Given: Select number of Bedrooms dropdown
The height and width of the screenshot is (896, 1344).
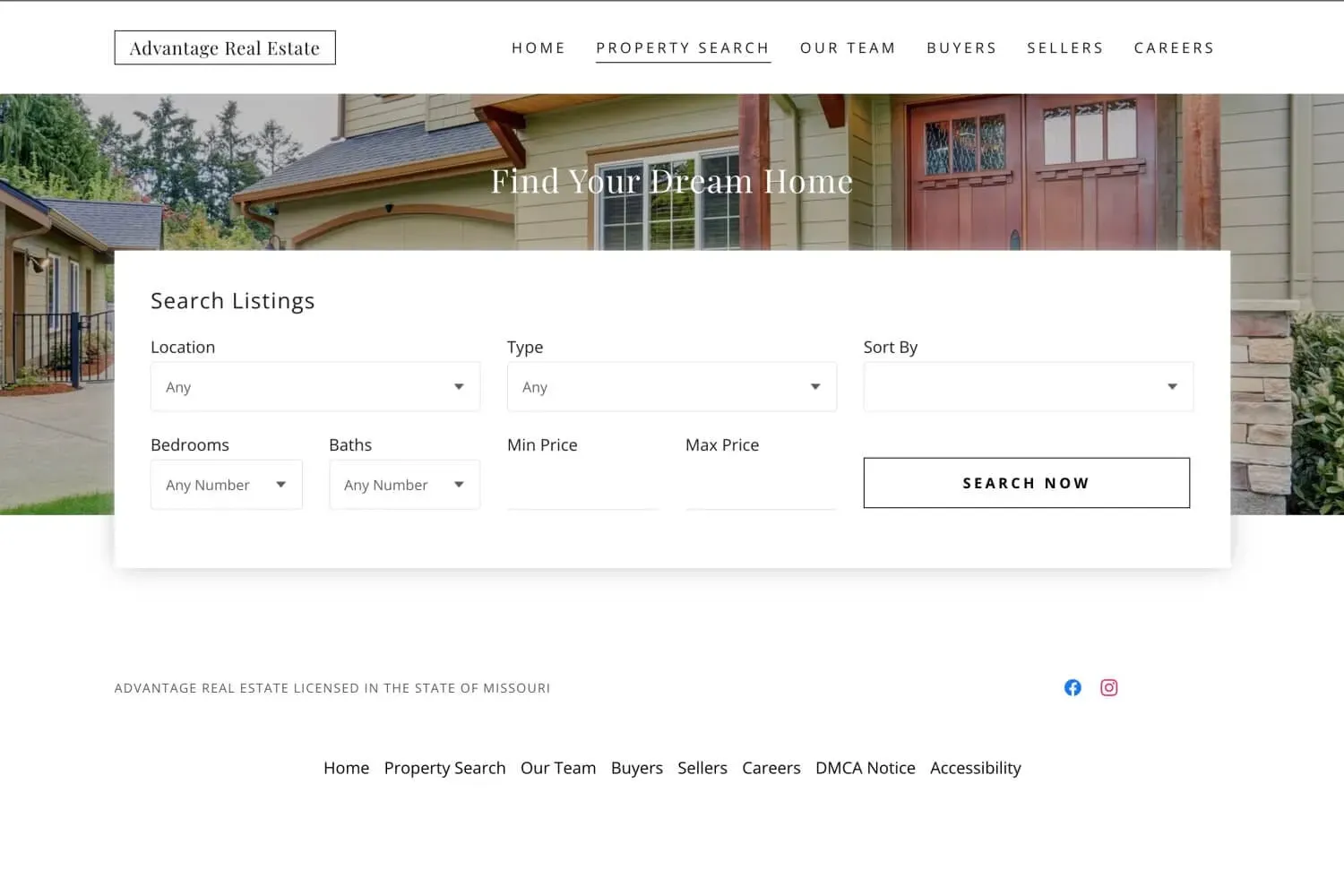Looking at the screenshot, I should coord(226,485).
